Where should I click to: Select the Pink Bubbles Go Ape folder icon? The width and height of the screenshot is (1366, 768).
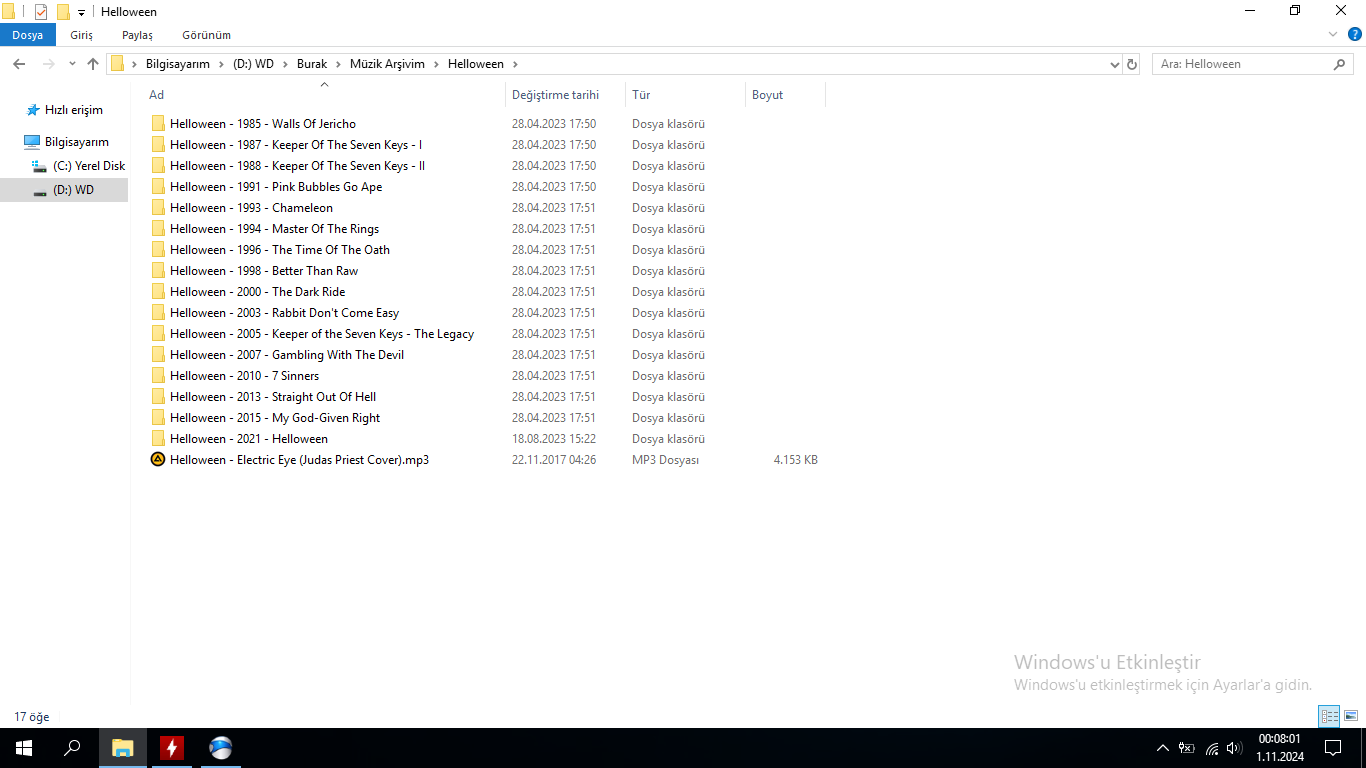tap(158, 187)
